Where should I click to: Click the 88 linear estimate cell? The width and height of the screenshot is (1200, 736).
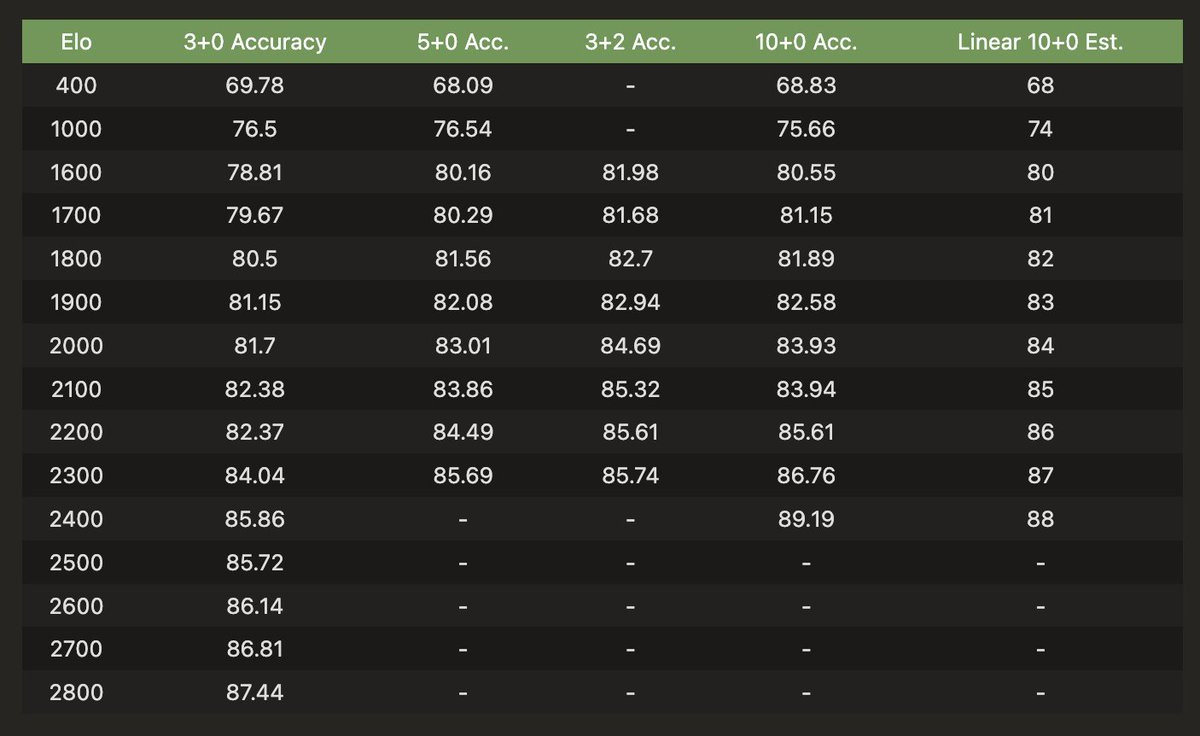pos(1040,519)
